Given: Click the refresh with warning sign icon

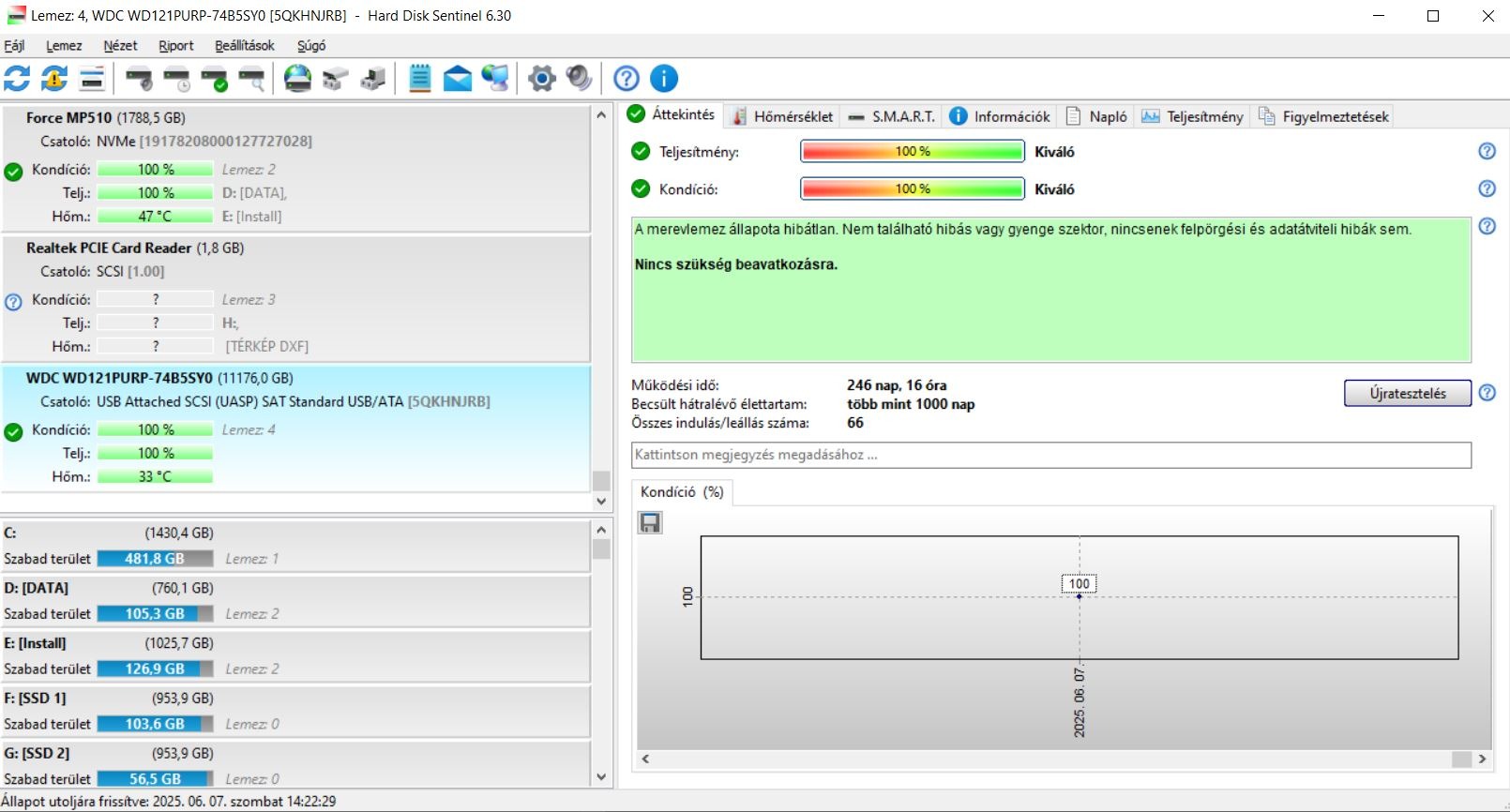Looking at the screenshot, I should pyautogui.click(x=54, y=79).
